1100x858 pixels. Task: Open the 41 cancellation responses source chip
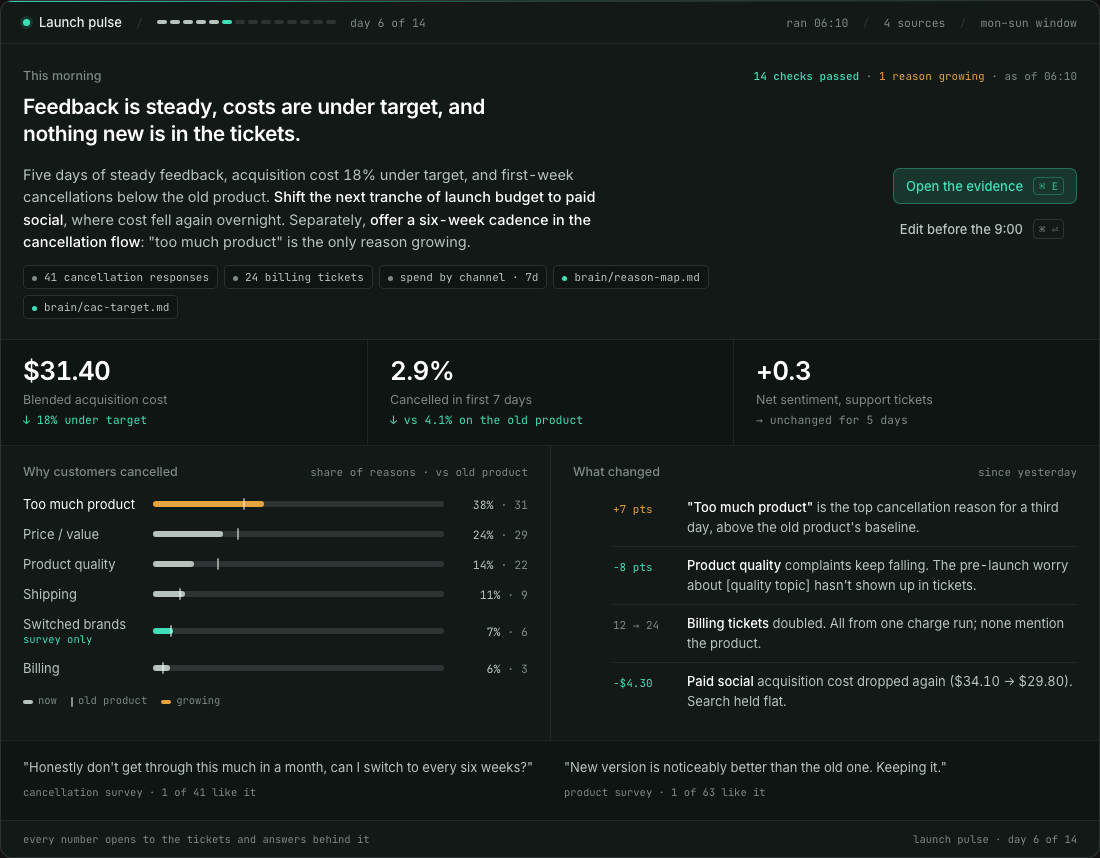click(x=120, y=277)
